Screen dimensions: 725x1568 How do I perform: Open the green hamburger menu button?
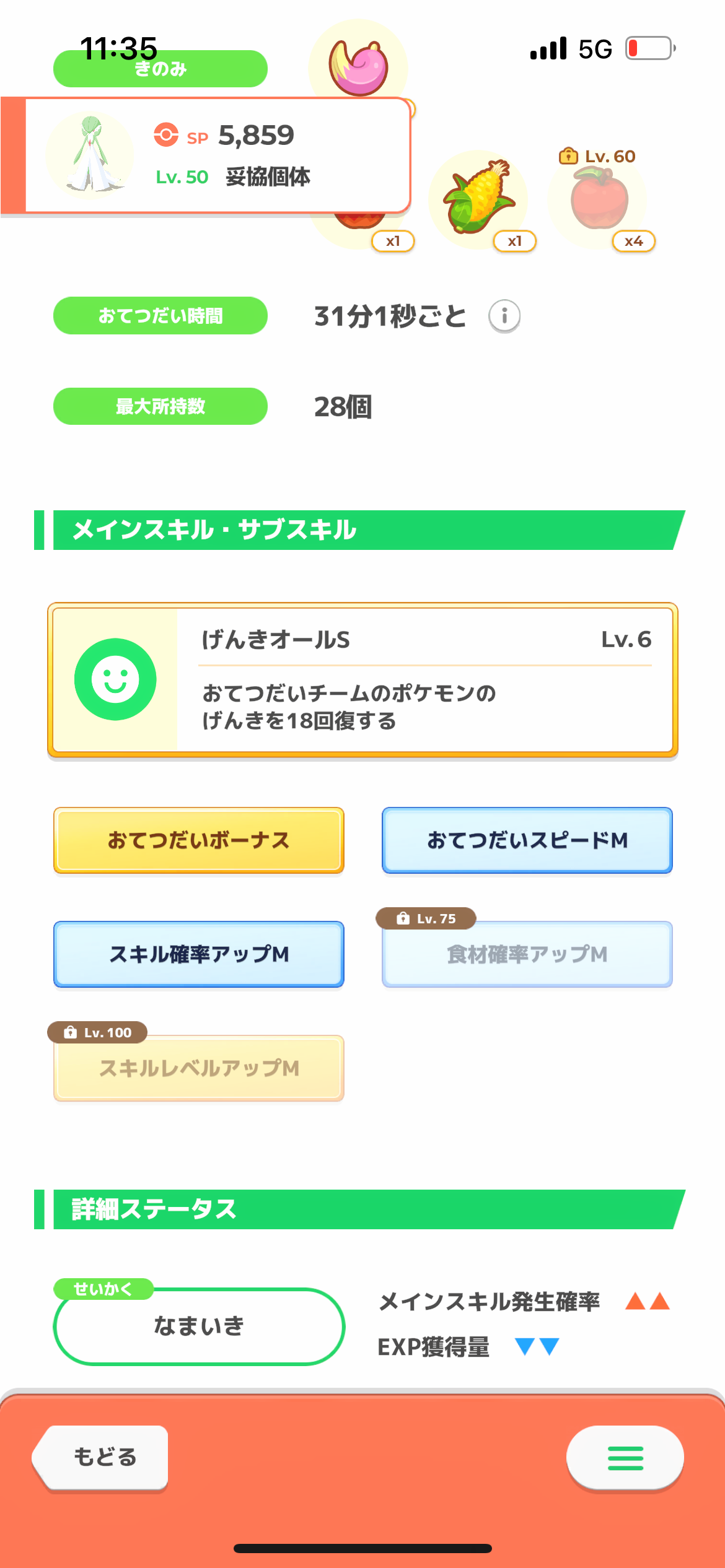click(x=625, y=1458)
